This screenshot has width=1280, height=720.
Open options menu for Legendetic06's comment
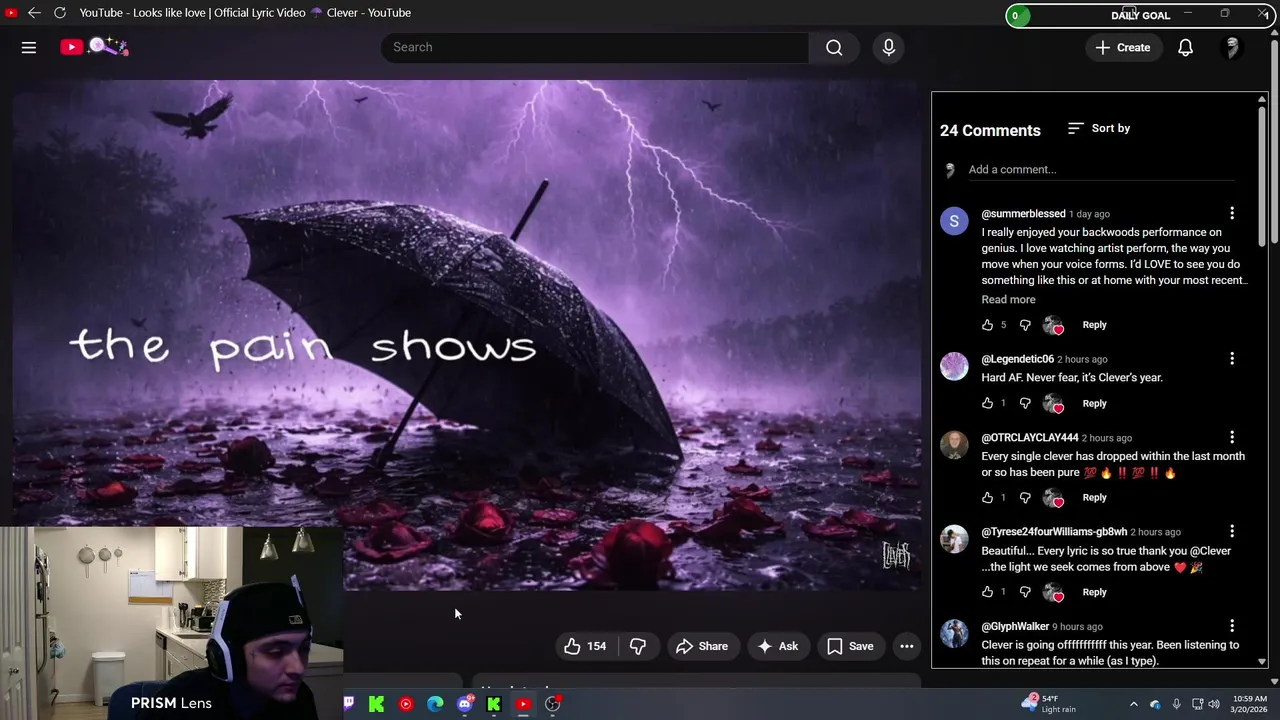1232,359
